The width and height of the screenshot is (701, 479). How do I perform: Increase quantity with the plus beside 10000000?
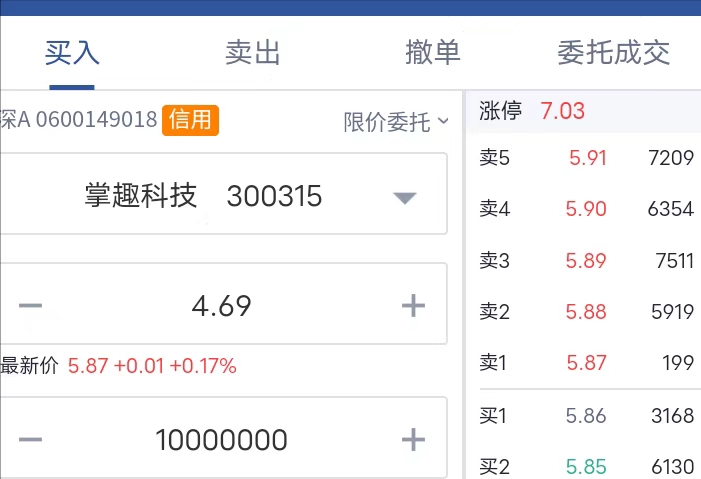pos(413,439)
